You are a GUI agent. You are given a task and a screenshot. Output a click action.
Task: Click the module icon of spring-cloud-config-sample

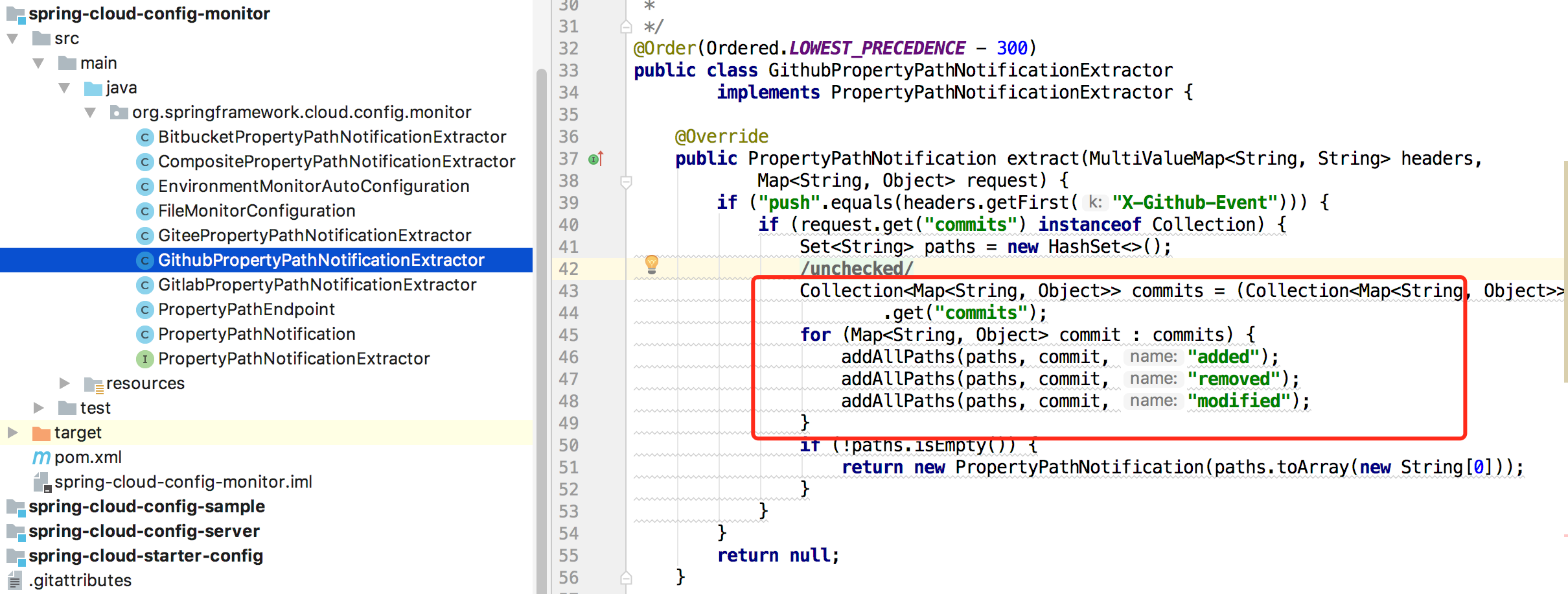[16, 507]
